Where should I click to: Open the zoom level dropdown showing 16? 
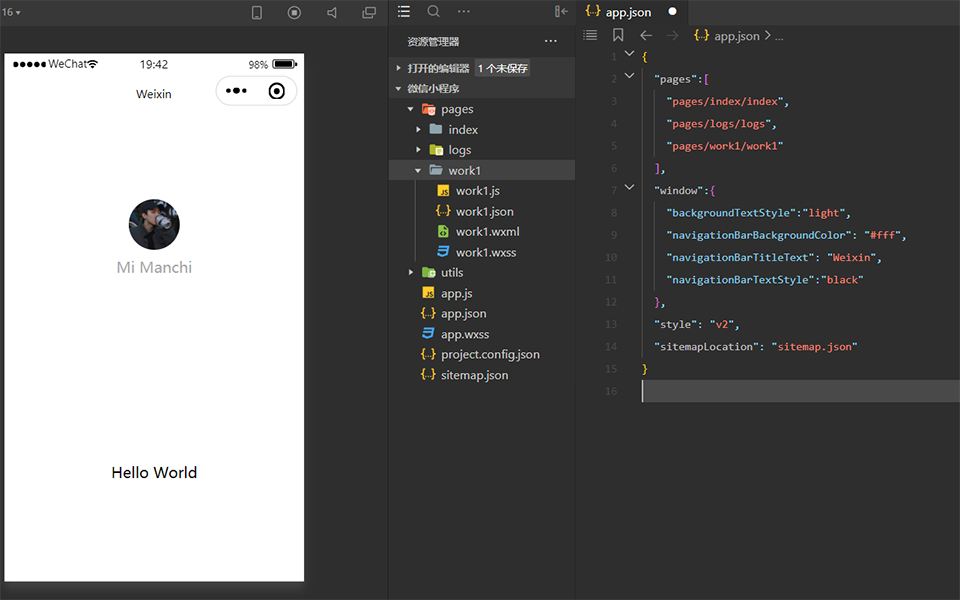[x=11, y=12]
